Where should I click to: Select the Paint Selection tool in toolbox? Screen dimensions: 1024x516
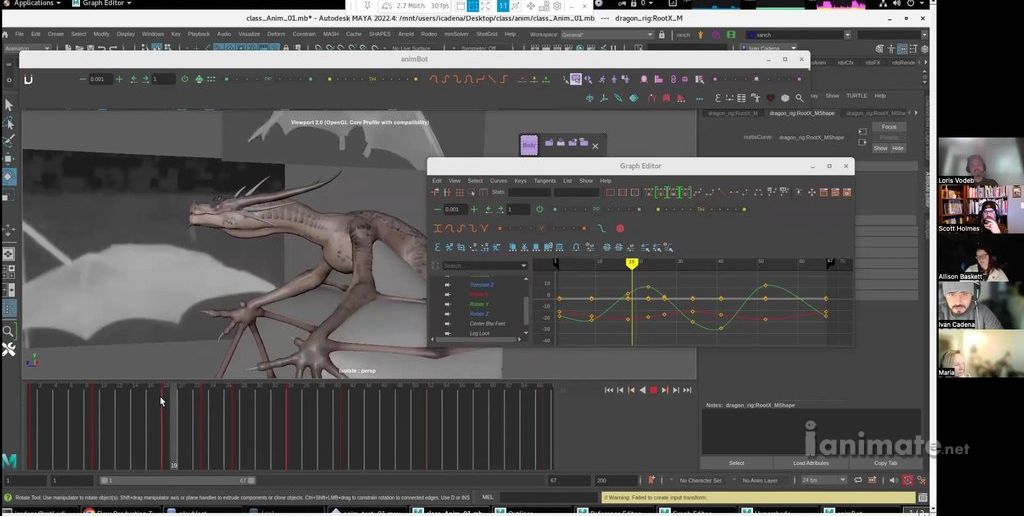pyautogui.click(x=8, y=140)
